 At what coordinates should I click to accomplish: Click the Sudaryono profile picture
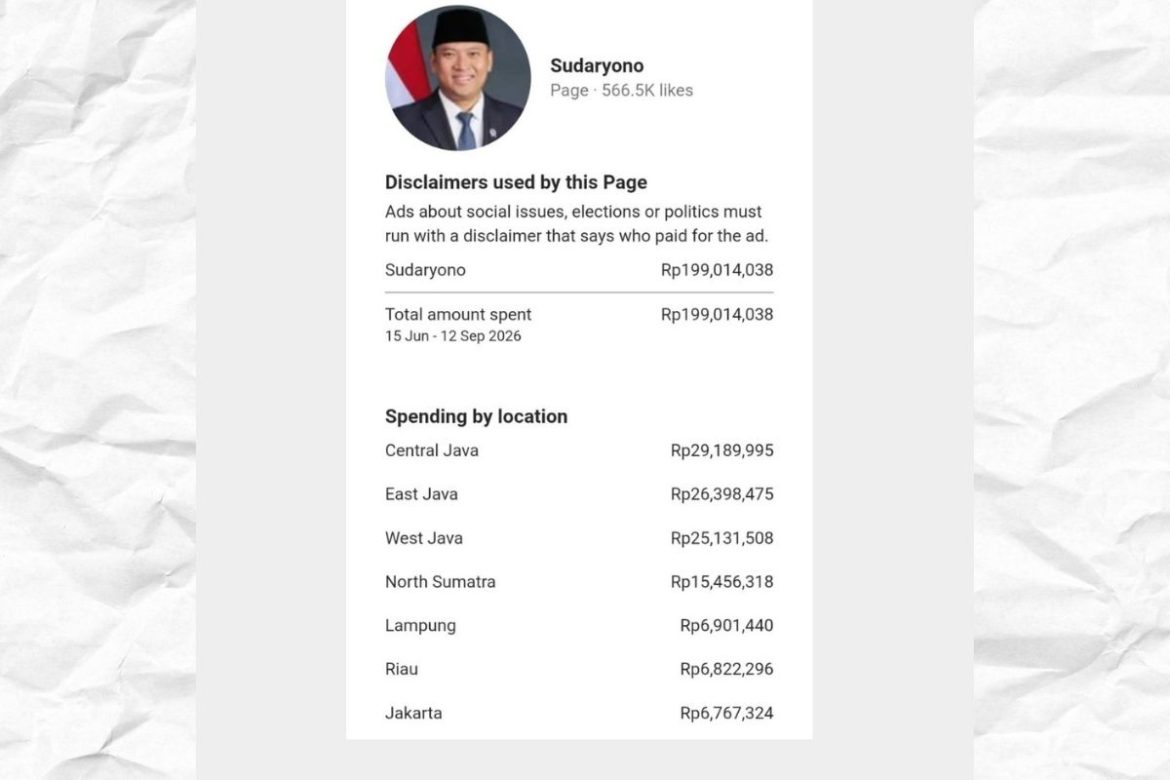click(457, 78)
